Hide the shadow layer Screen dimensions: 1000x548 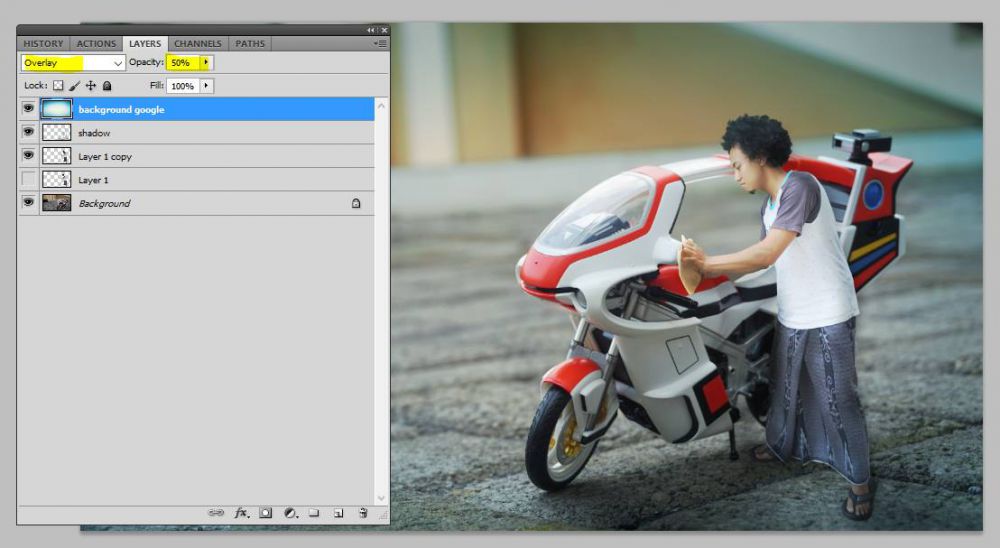pos(28,132)
